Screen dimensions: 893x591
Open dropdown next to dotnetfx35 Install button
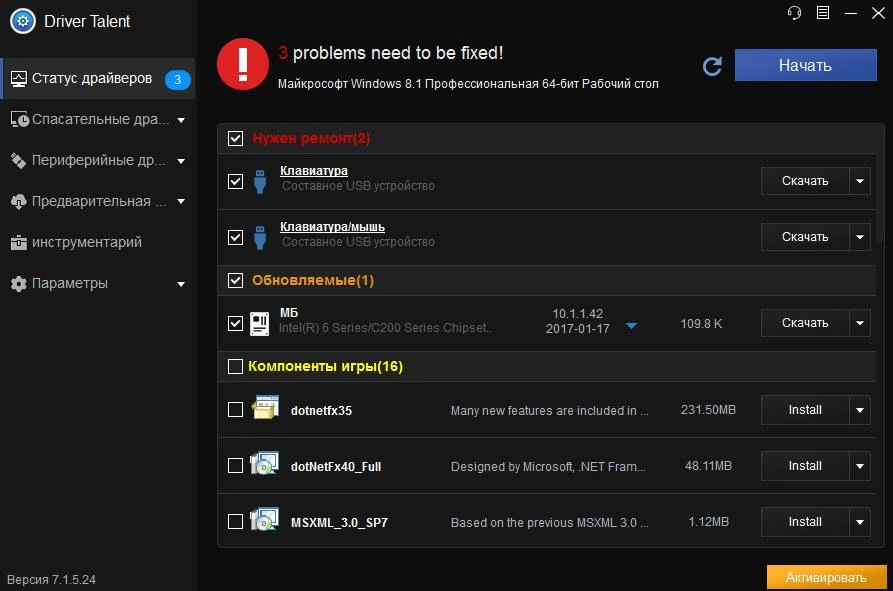(x=860, y=410)
